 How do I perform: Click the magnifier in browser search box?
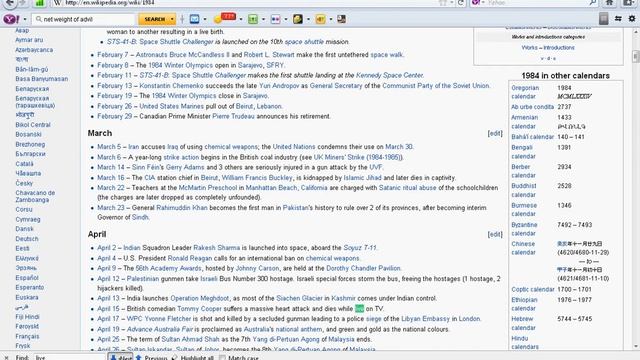click(x=593, y=3)
